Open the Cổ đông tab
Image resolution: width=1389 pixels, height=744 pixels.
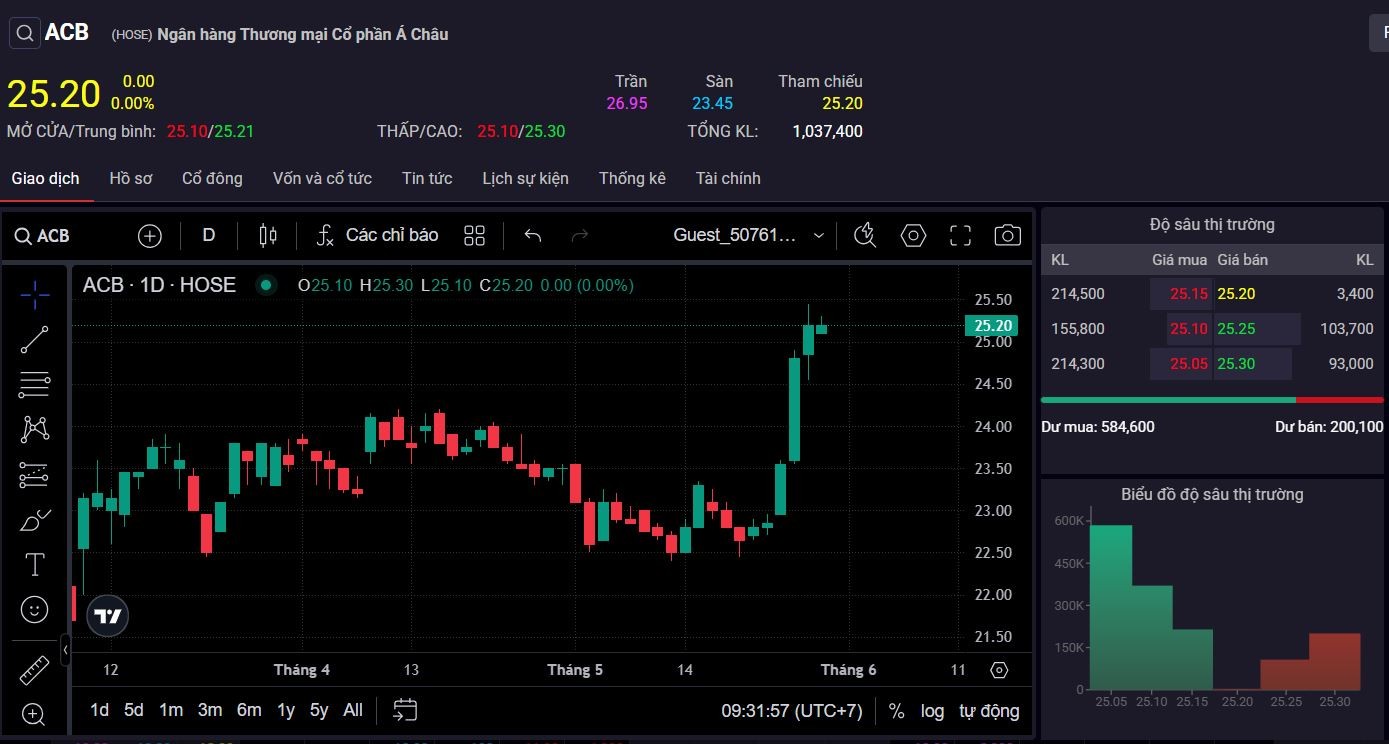(x=212, y=178)
